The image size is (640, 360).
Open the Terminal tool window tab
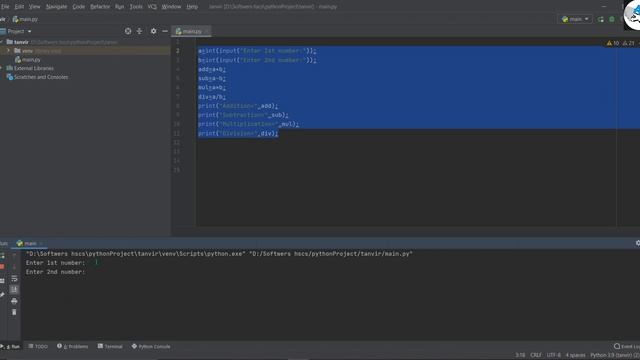(x=110, y=347)
